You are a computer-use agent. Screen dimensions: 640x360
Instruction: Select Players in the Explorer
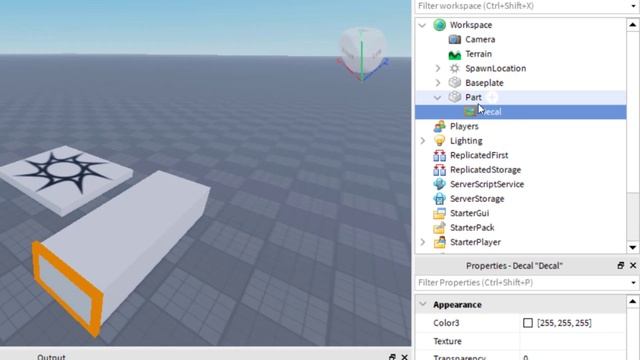coord(464,127)
